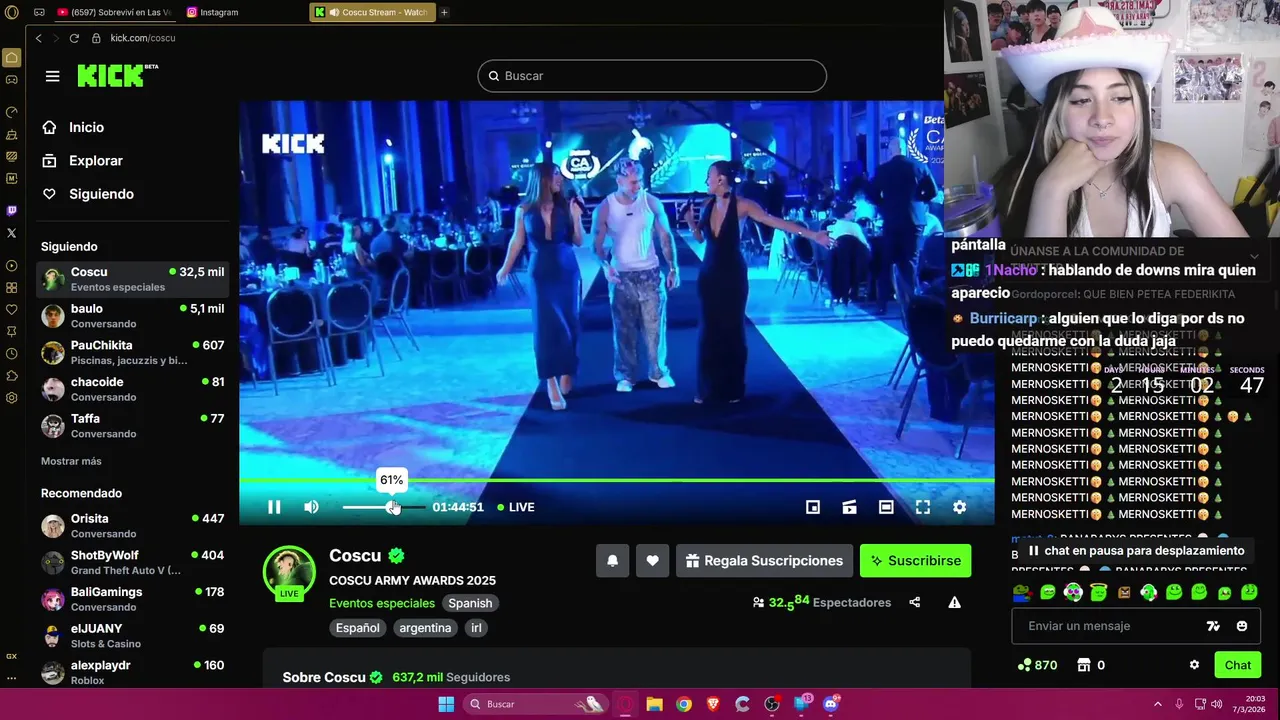
Task: Open X icon in Opera sidebar
Action: click(x=11, y=232)
